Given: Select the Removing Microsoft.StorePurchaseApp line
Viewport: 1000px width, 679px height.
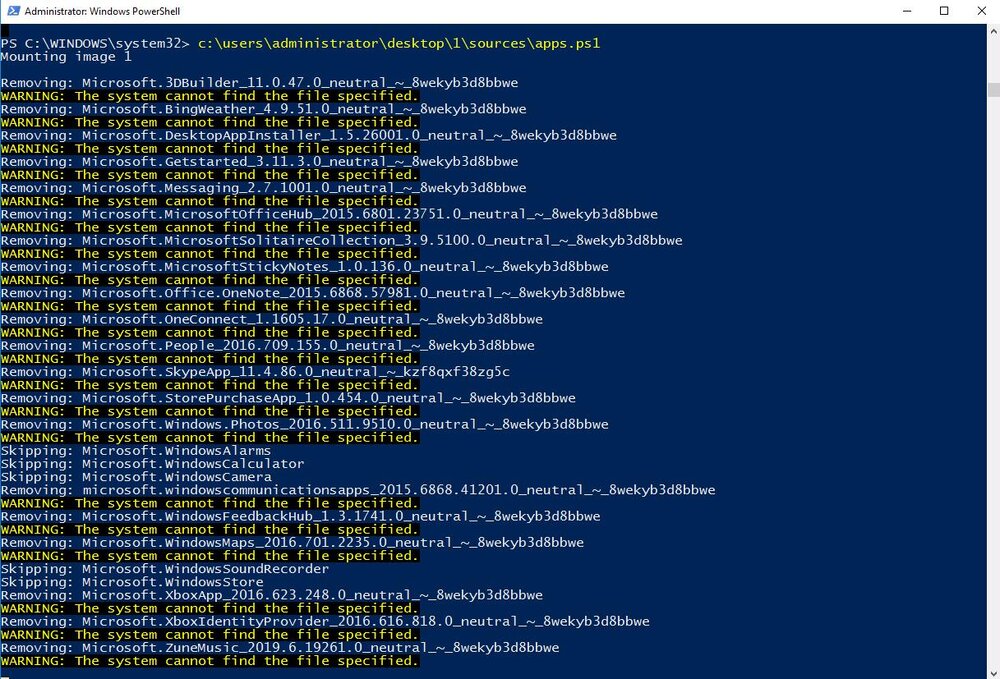Looking at the screenshot, I should [288, 398].
